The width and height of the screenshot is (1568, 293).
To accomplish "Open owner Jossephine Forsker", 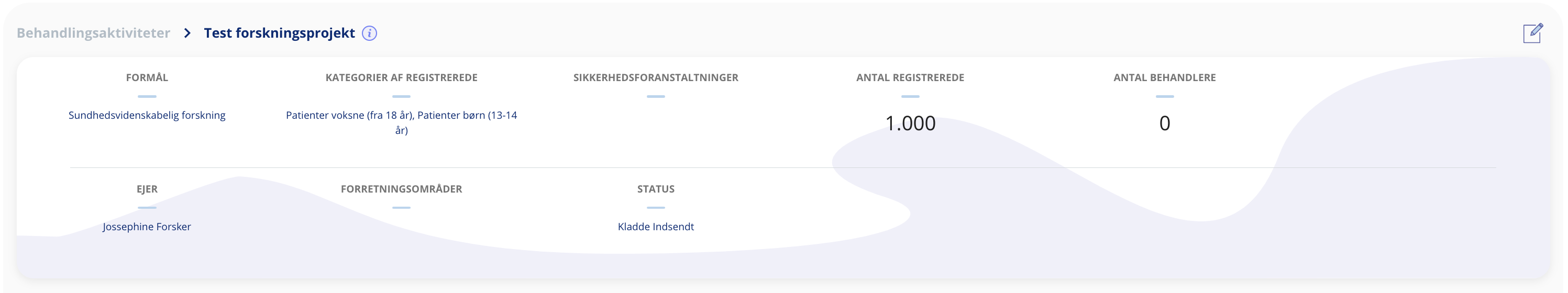I will [147, 226].
